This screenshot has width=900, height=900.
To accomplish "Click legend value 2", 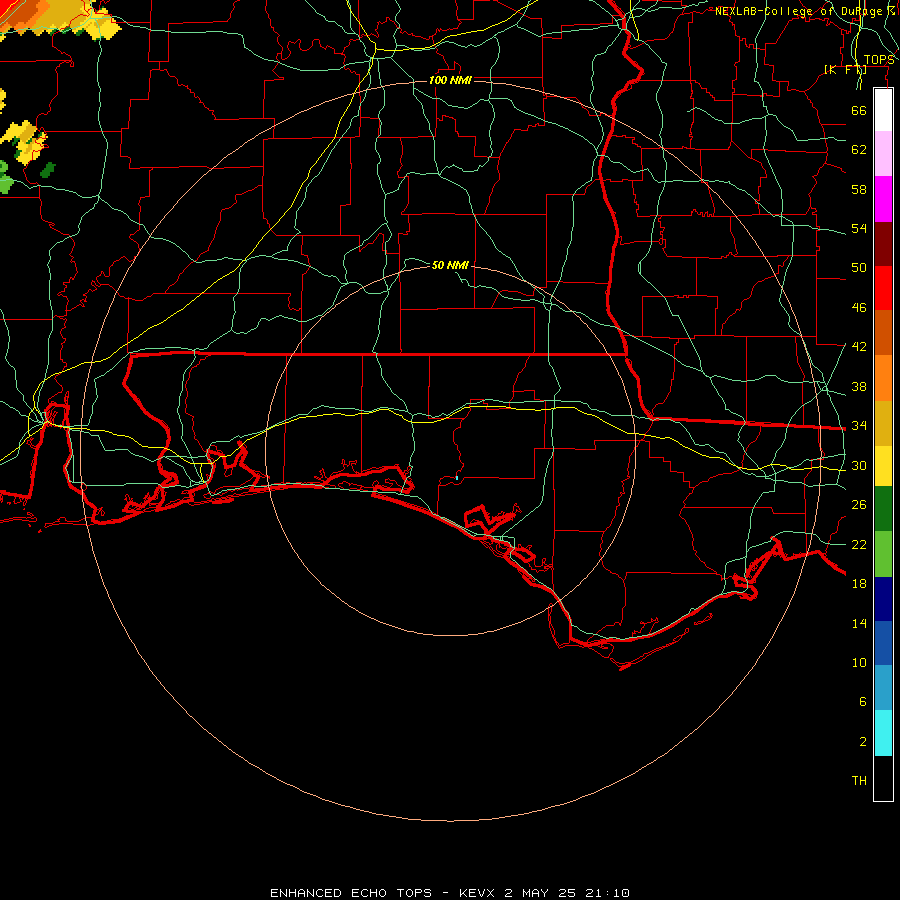I will [863, 742].
